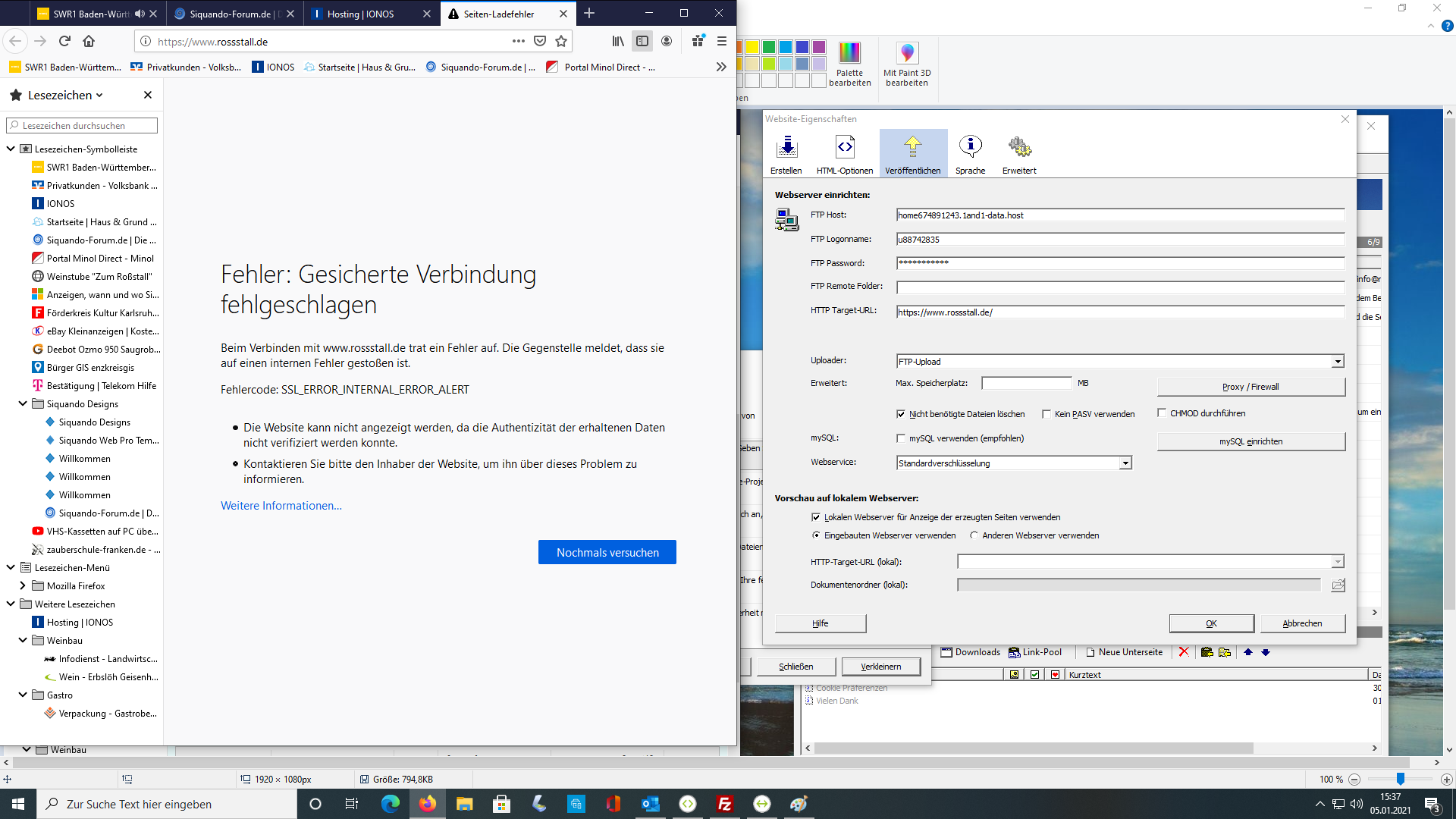Open the Sprache settings icon
This screenshot has height=819, width=1456.
tap(970, 148)
